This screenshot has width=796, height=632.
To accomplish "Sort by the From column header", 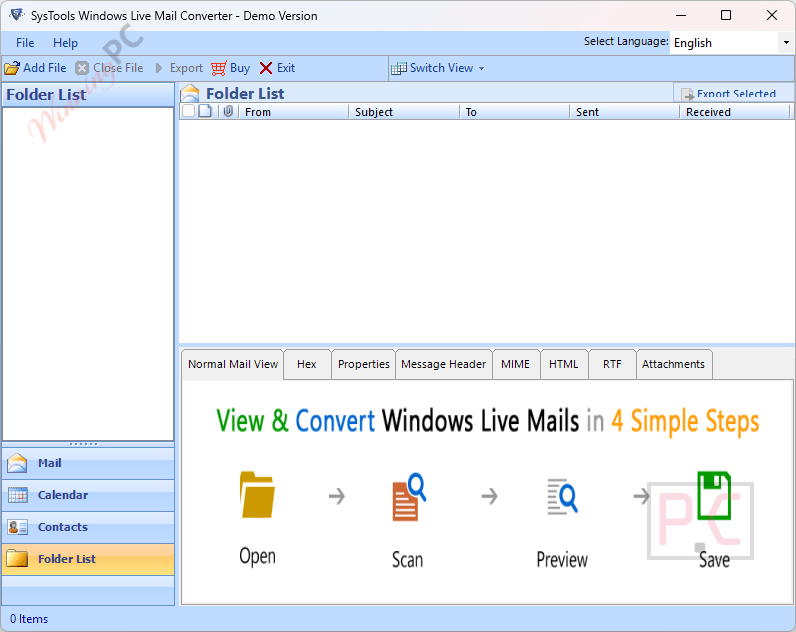I will click(x=293, y=112).
